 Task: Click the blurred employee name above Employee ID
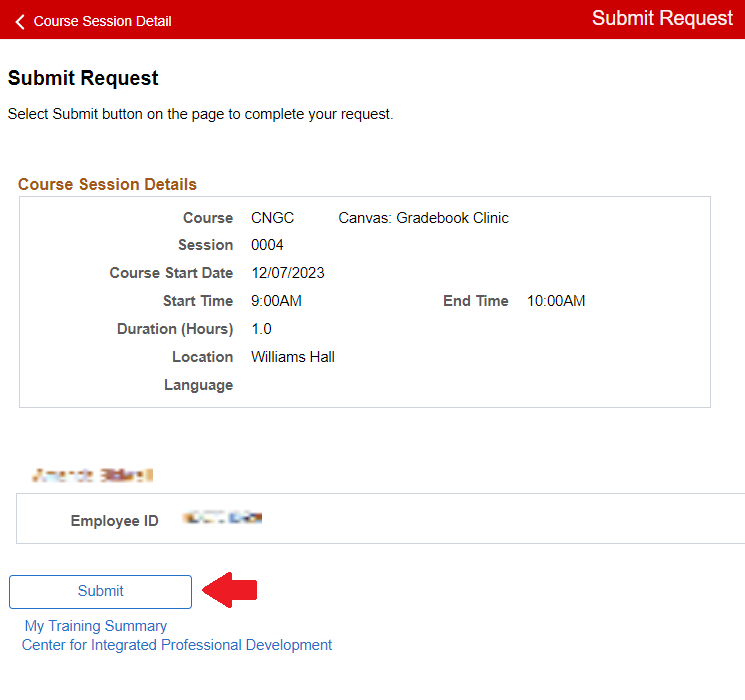pos(92,475)
